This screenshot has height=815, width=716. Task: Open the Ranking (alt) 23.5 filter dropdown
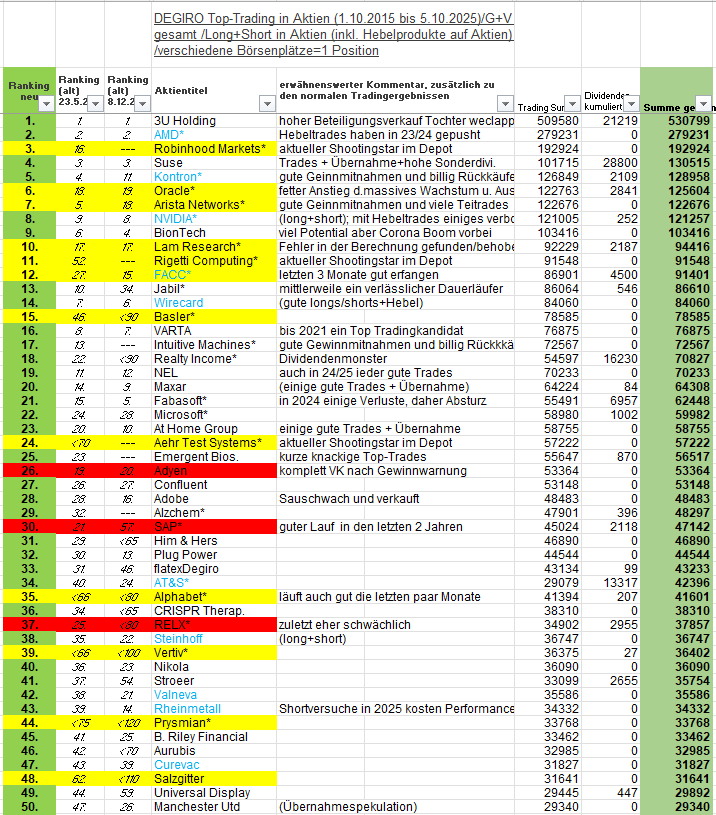tap(93, 104)
